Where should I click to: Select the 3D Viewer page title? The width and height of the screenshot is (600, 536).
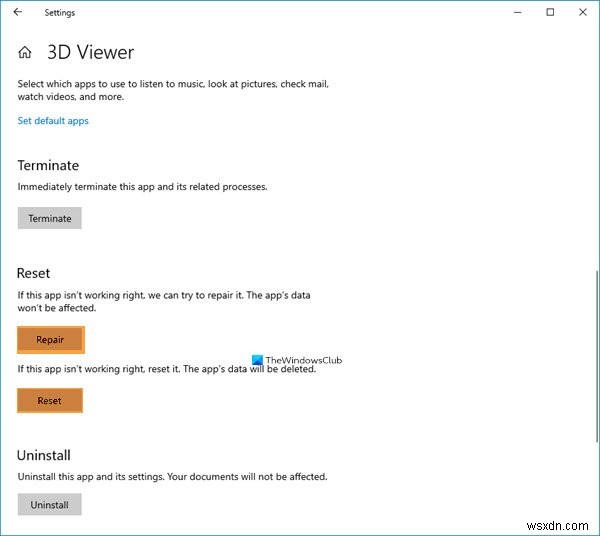[91, 52]
